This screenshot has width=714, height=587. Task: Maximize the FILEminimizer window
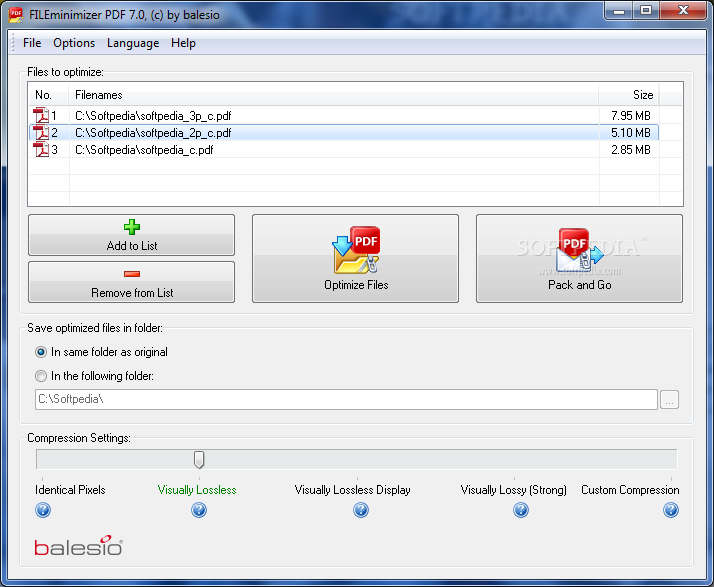pyautogui.click(x=646, y=10)
